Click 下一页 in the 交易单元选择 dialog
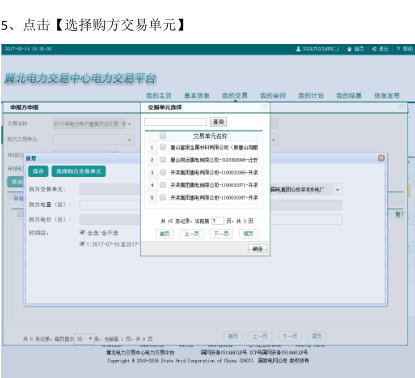 click(221, 234)
